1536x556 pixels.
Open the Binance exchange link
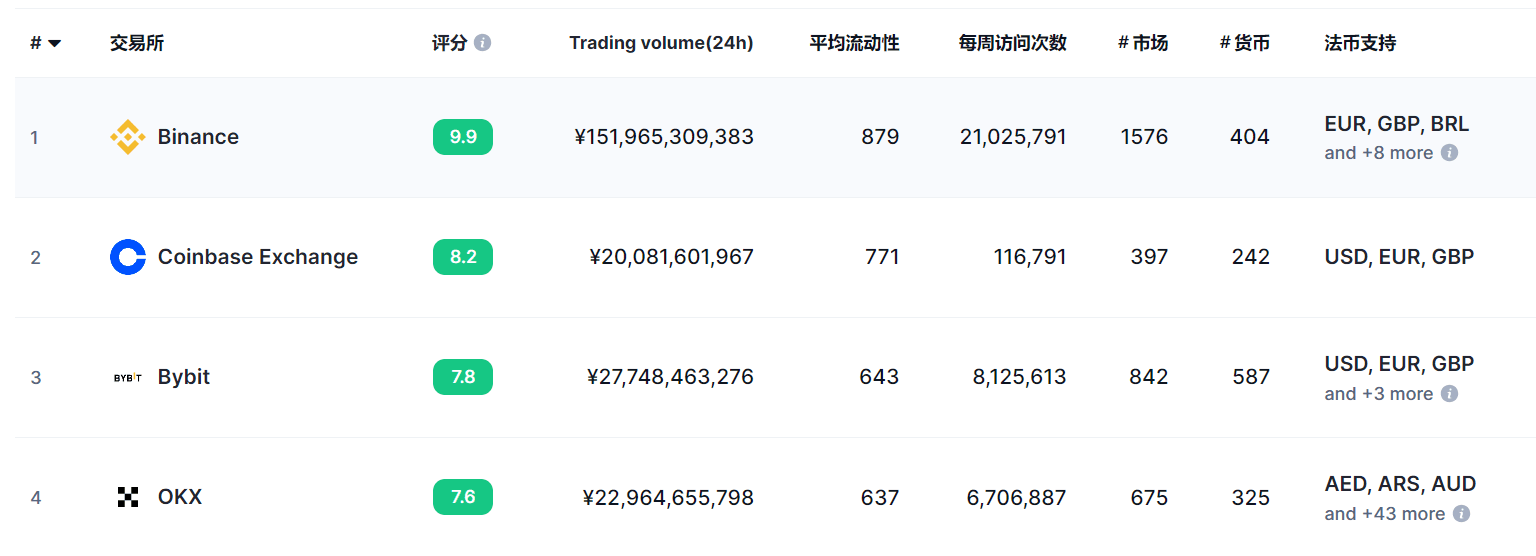pos(198,137)
